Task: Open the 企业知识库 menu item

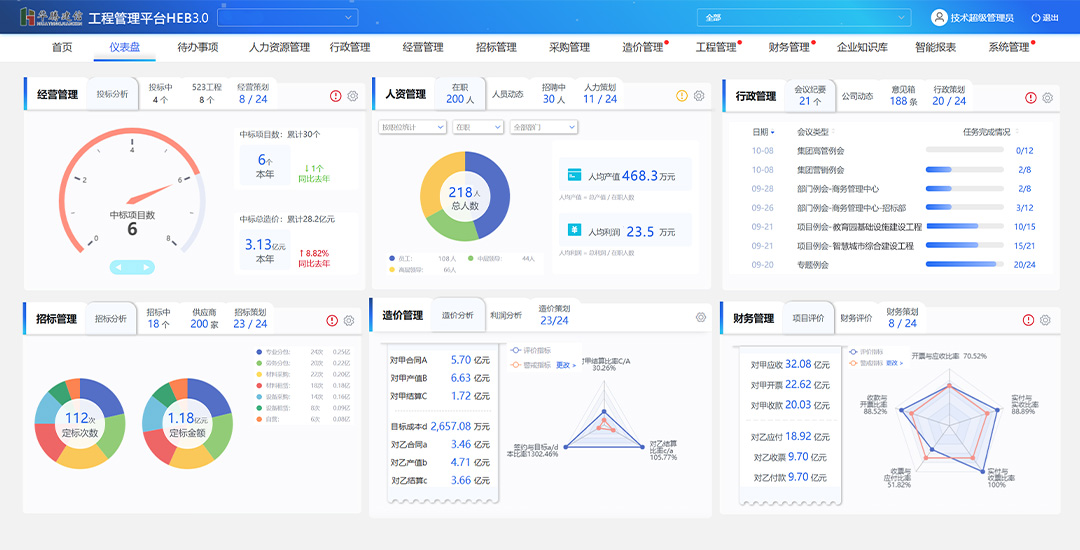Action: coord(862,47)
